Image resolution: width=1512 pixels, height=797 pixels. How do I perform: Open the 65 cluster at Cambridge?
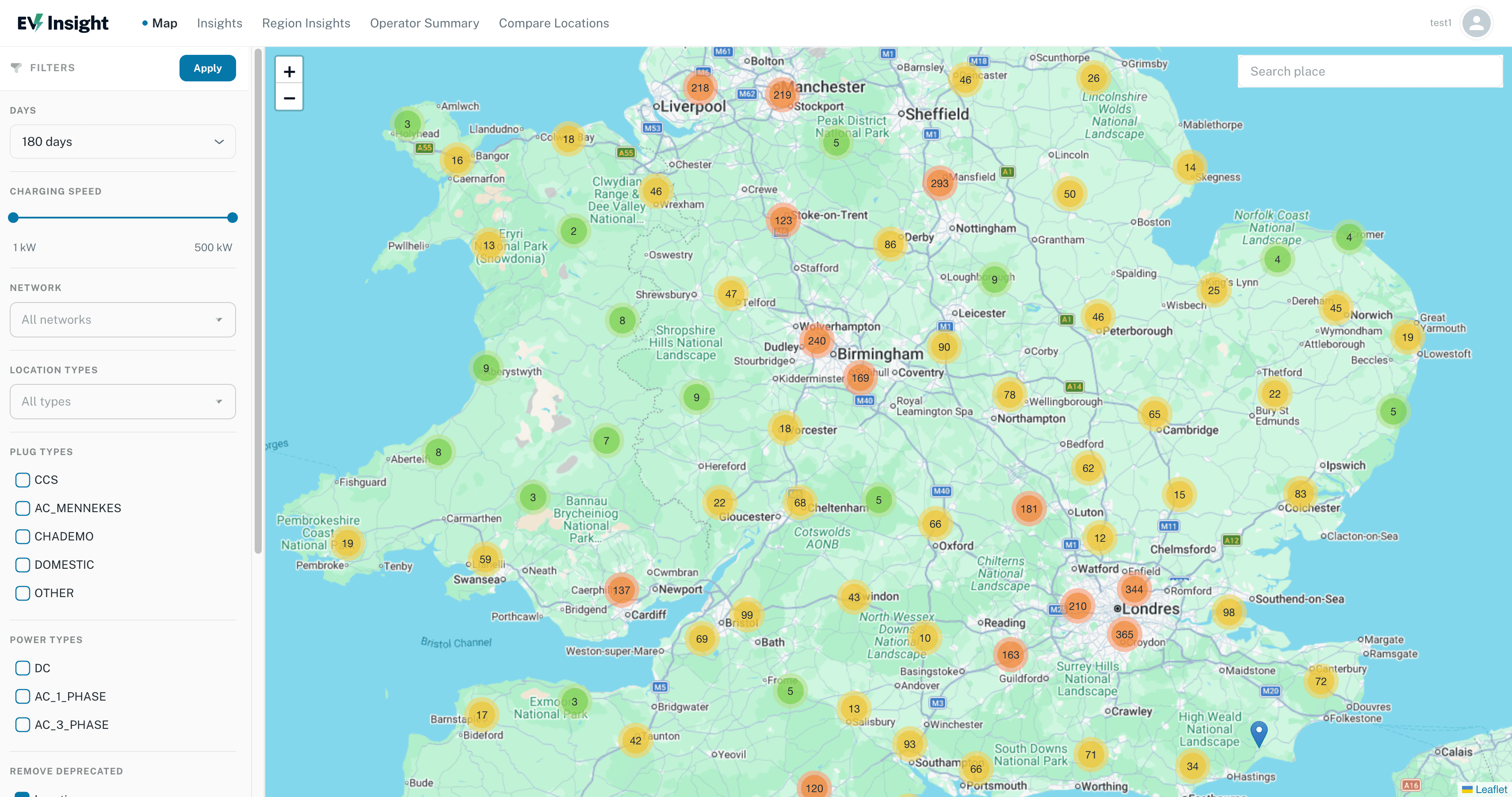click(x=1154, y=414)
